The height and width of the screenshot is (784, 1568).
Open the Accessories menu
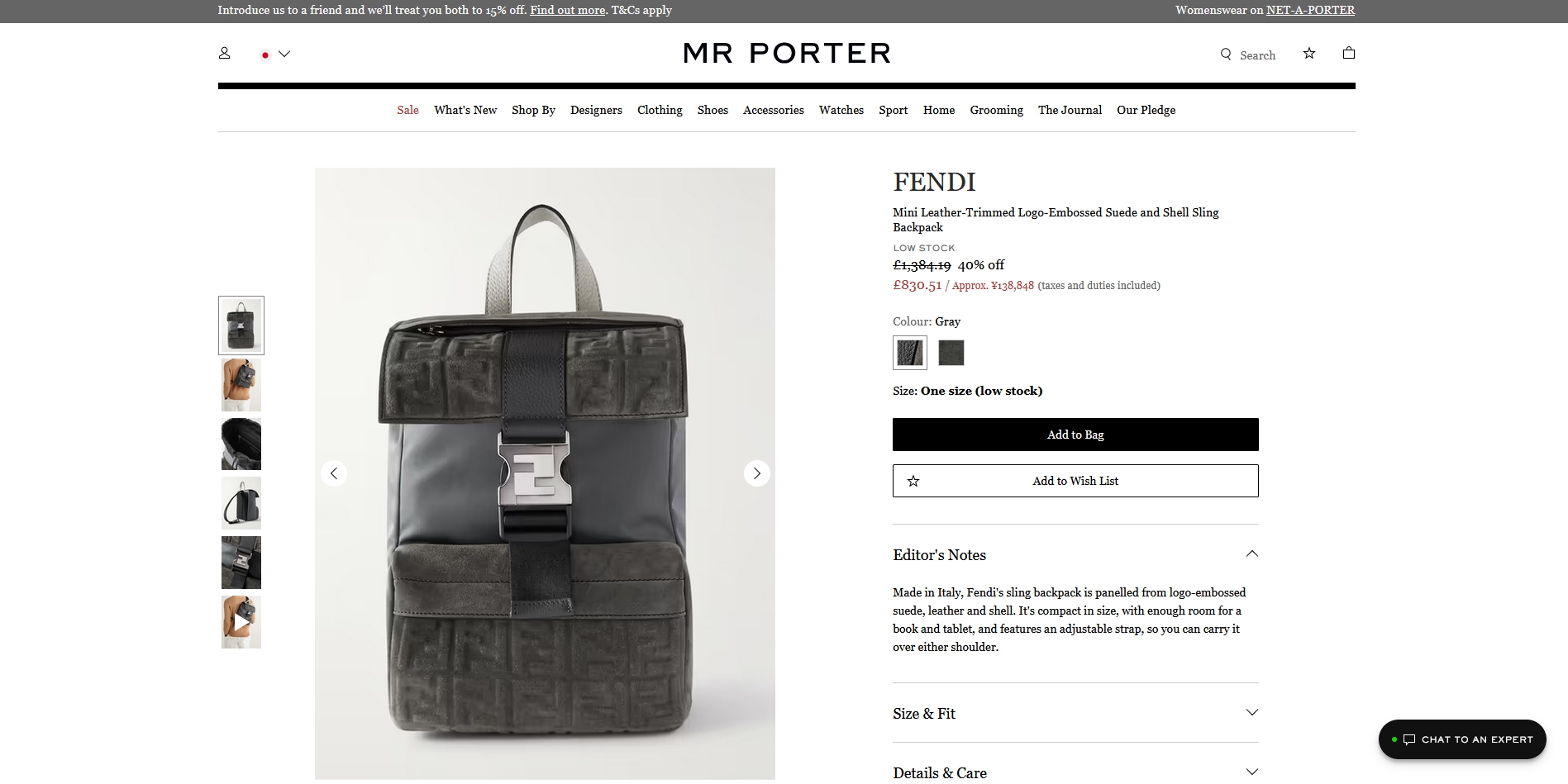coord(773,110)
